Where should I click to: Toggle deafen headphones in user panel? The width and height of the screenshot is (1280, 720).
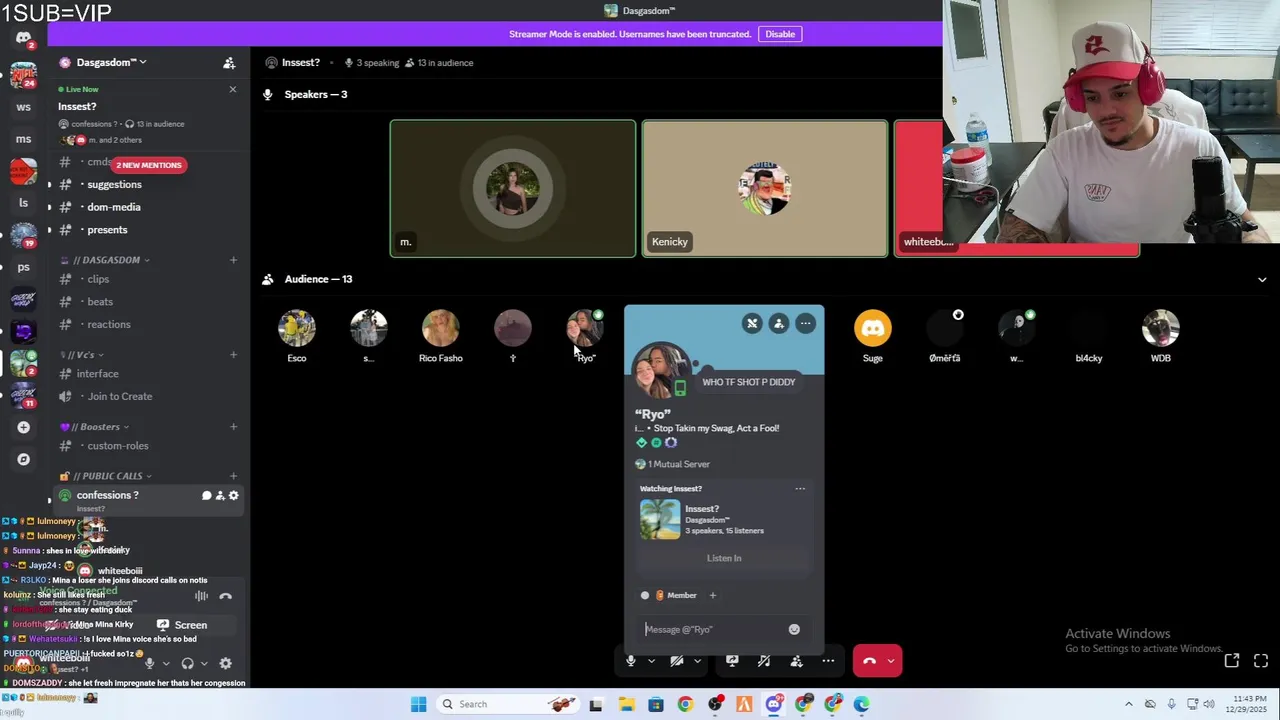(x=187, y=663)
